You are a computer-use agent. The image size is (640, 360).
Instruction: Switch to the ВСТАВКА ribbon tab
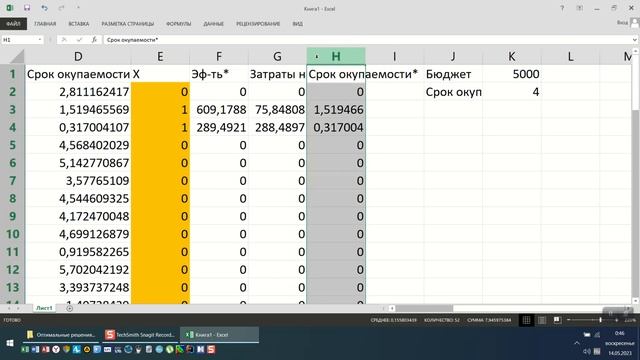coord(79,24)
